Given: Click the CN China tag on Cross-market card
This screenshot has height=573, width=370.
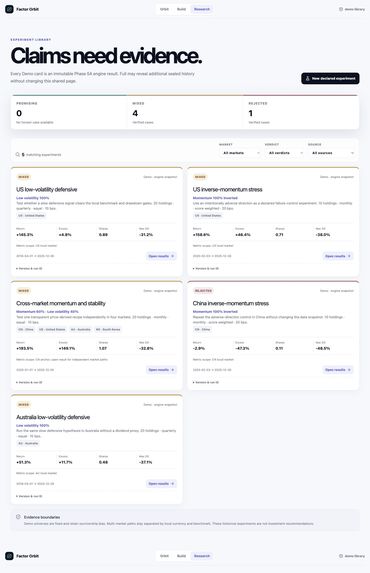Looking at the screenshot, I should click(x=26, y=330).
